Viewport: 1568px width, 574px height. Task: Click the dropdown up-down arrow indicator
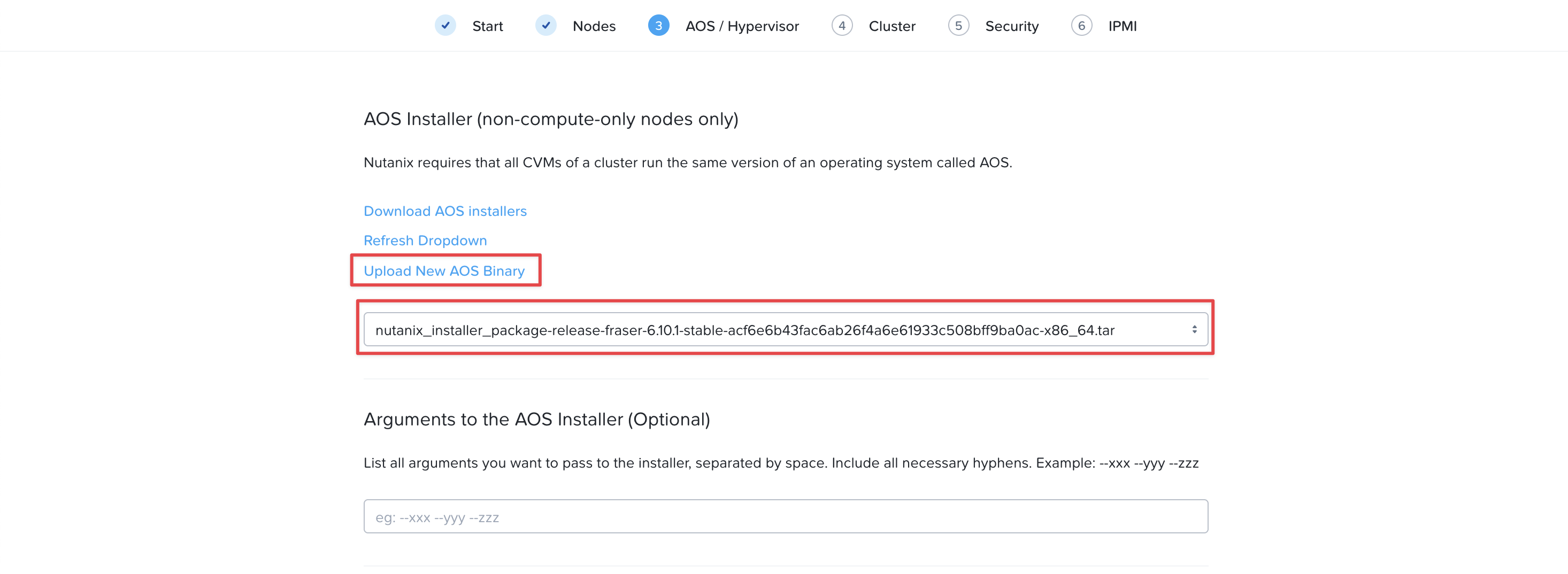pyautogui.click(x=1194, y=329)
